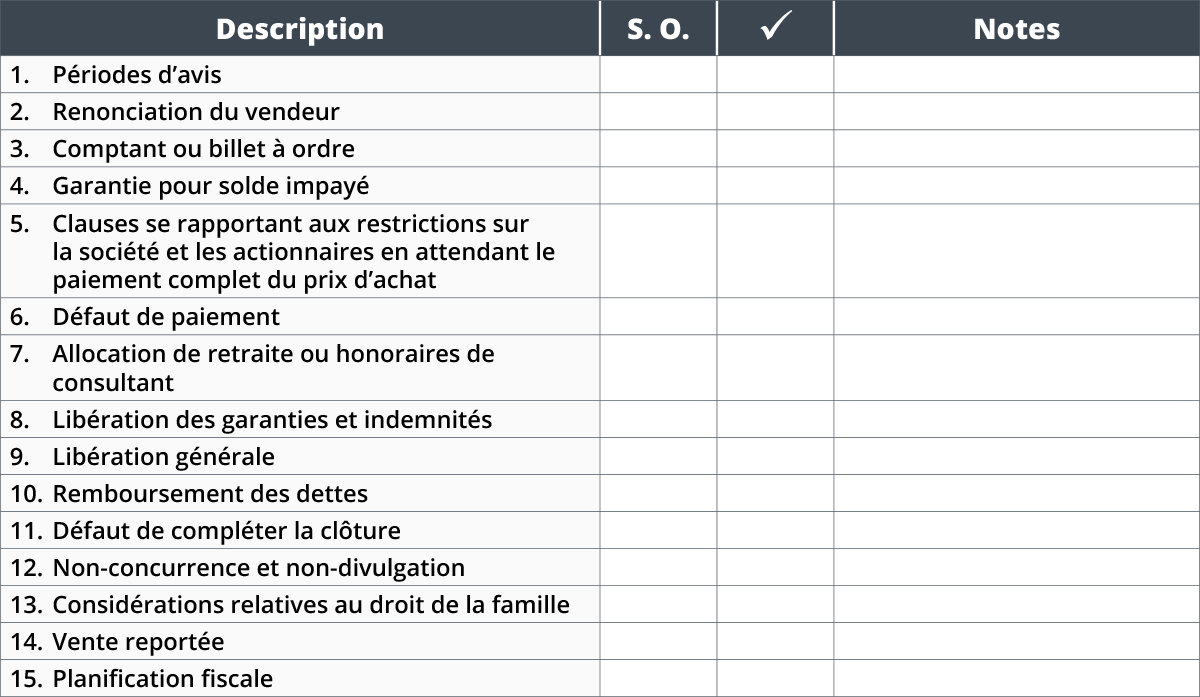Mark S. O. for Libération générale
Viewport: 1200px width, 697px height.
point(658,456)
